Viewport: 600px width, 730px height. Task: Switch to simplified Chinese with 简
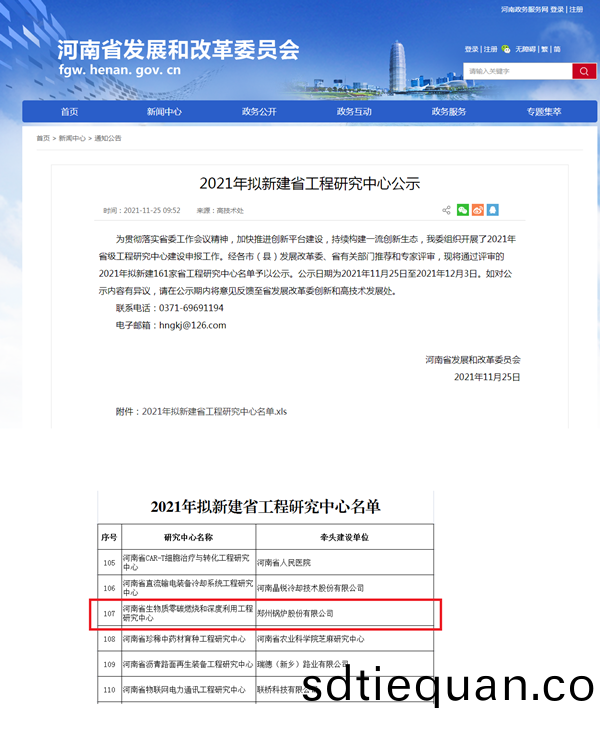557,49
